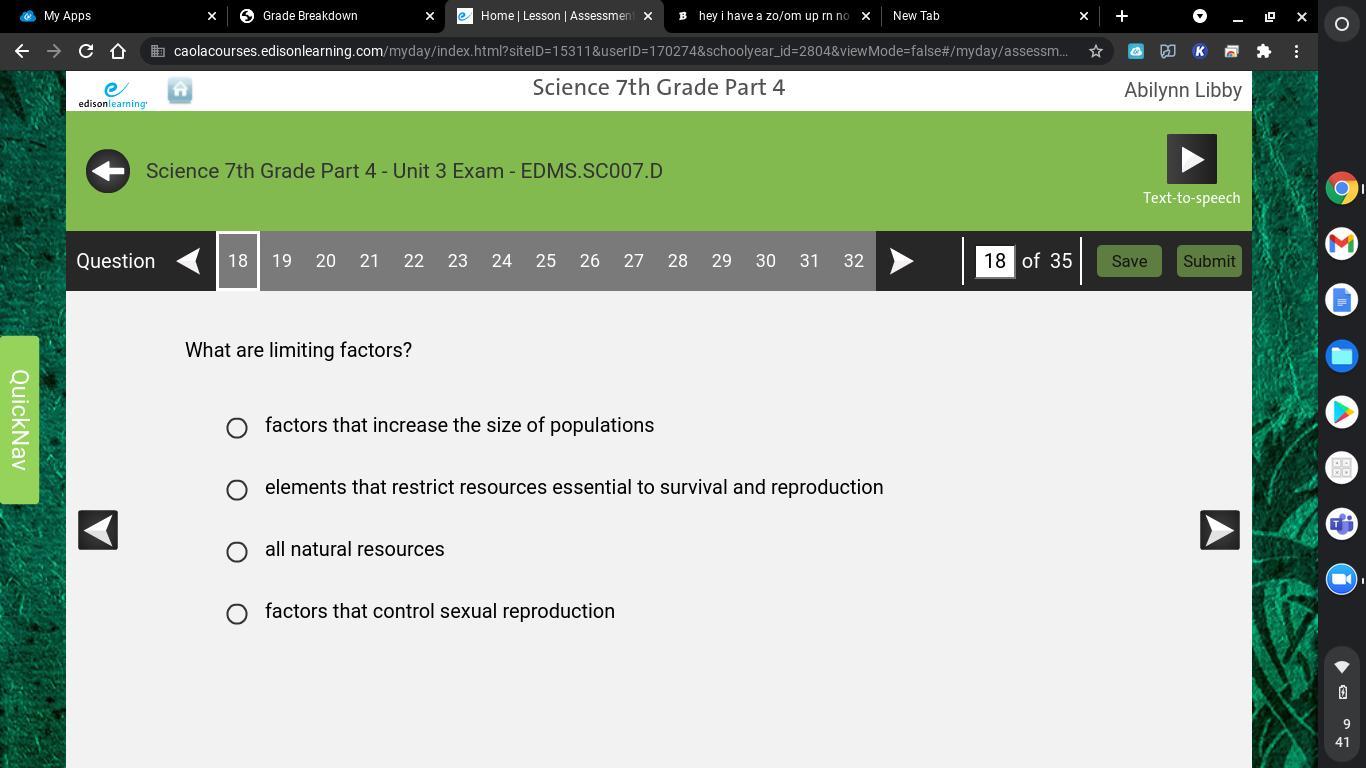Show earlier question numbers with left arrow
This screenshot has height=768, width=1366.
point(188,261)
